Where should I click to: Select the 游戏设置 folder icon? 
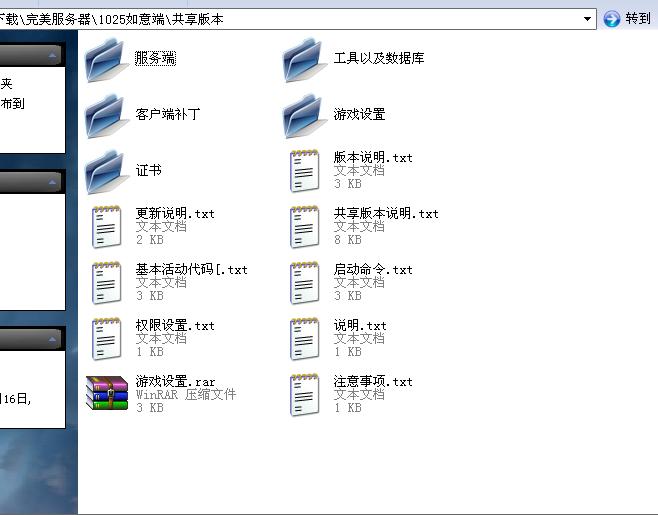coord(304,116)
